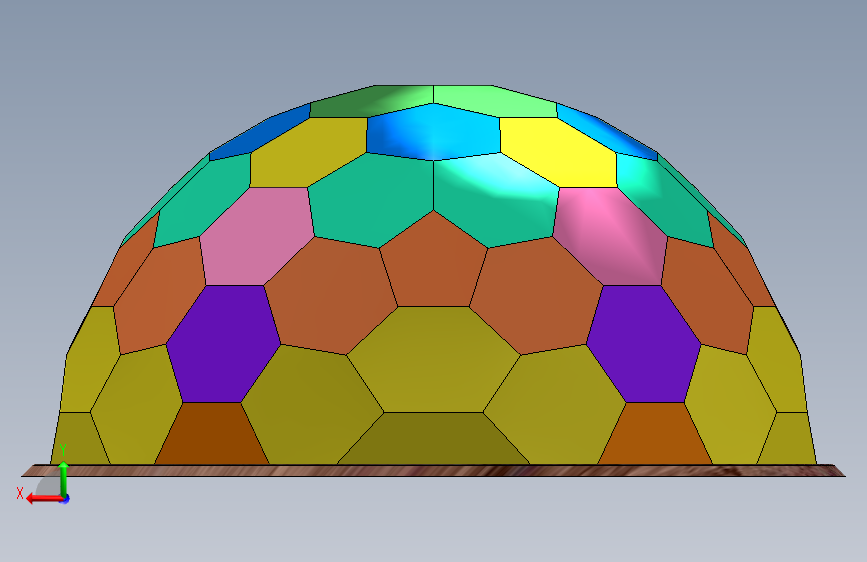This screenshot has width=867, height=562.
Task: Select the central brown pentagon face
Action: click(x=434, y=263)
